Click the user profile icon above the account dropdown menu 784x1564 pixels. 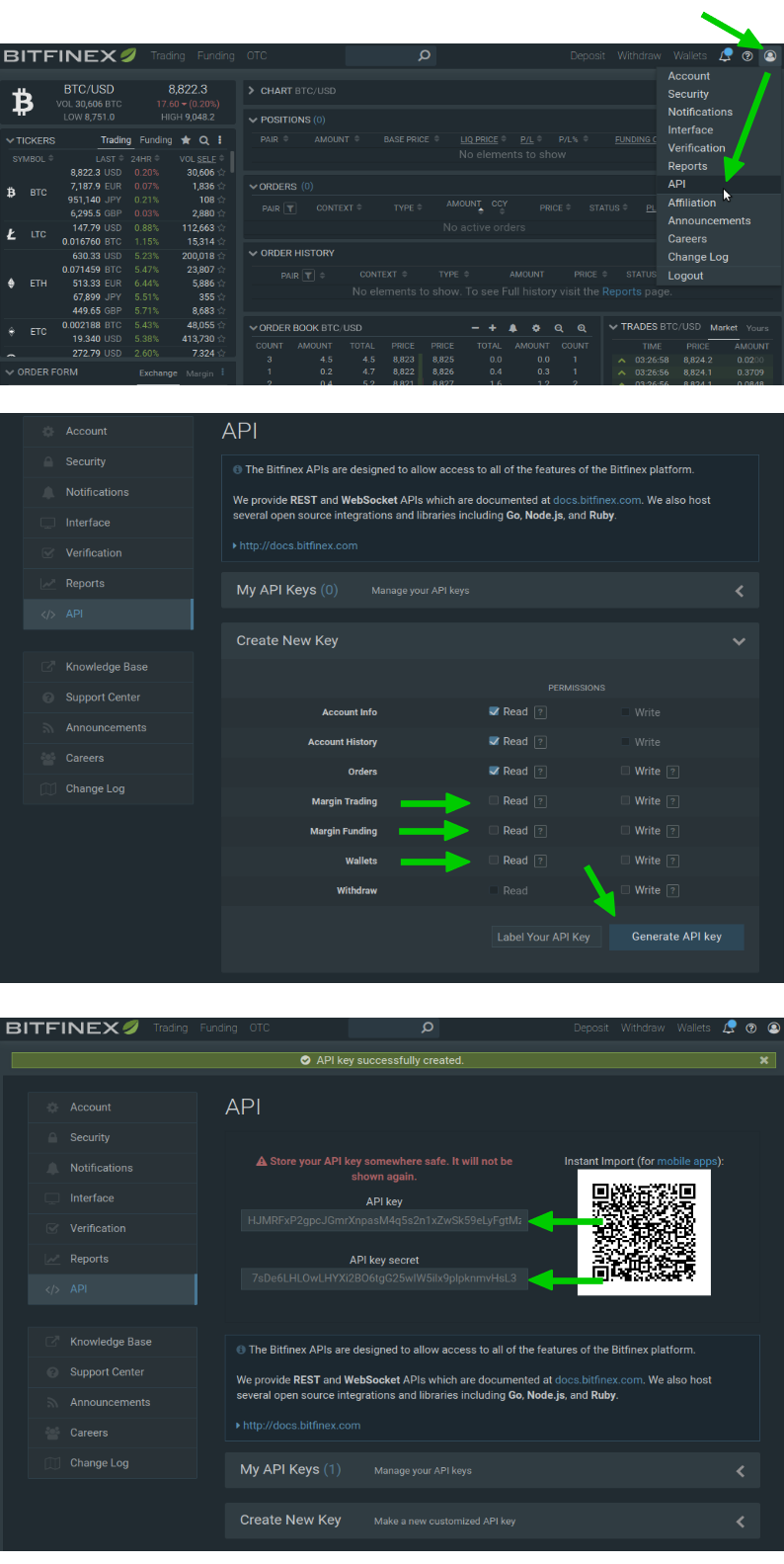[x=770, y=56]
